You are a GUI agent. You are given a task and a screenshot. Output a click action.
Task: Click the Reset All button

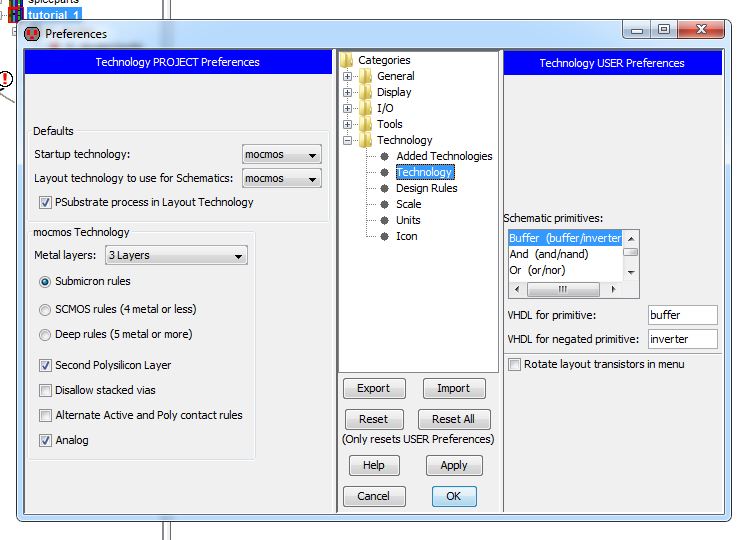click(x=454, y=419)
